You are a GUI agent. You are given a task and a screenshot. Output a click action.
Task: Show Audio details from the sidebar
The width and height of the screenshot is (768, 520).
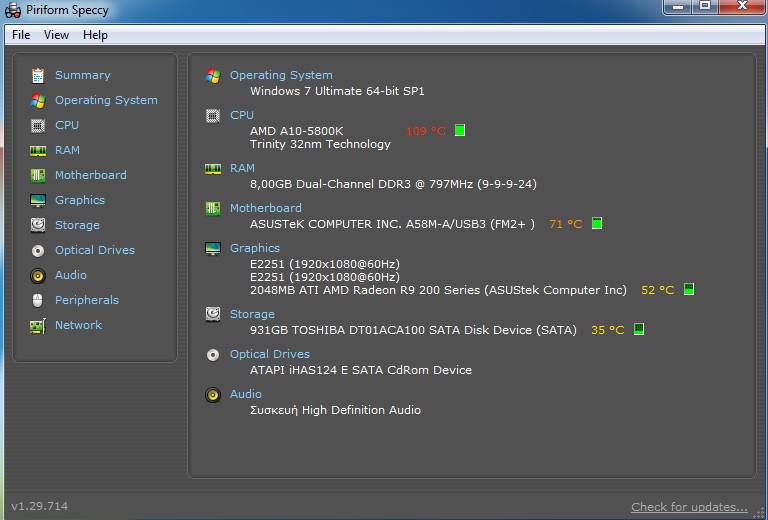click(x=71, y=275)
